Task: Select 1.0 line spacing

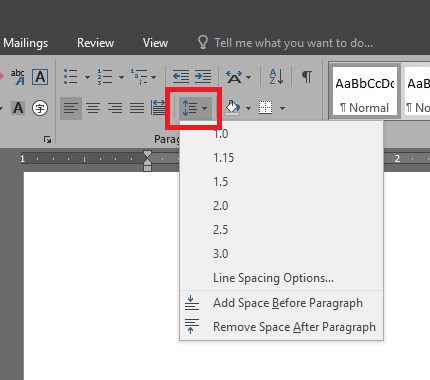Action: (282, 134)
